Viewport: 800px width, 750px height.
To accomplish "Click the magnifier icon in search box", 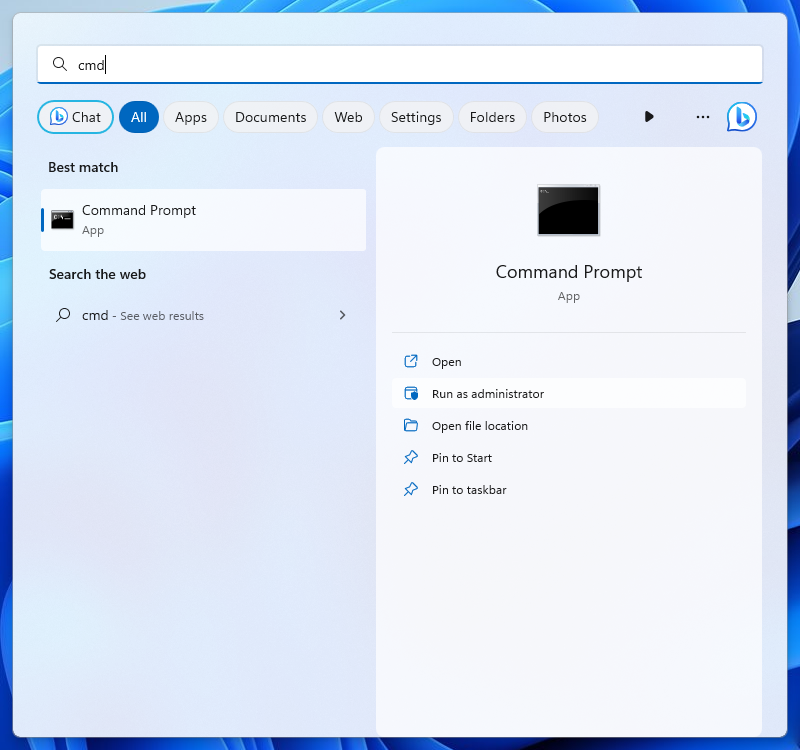I will click(x=60, y=64).
